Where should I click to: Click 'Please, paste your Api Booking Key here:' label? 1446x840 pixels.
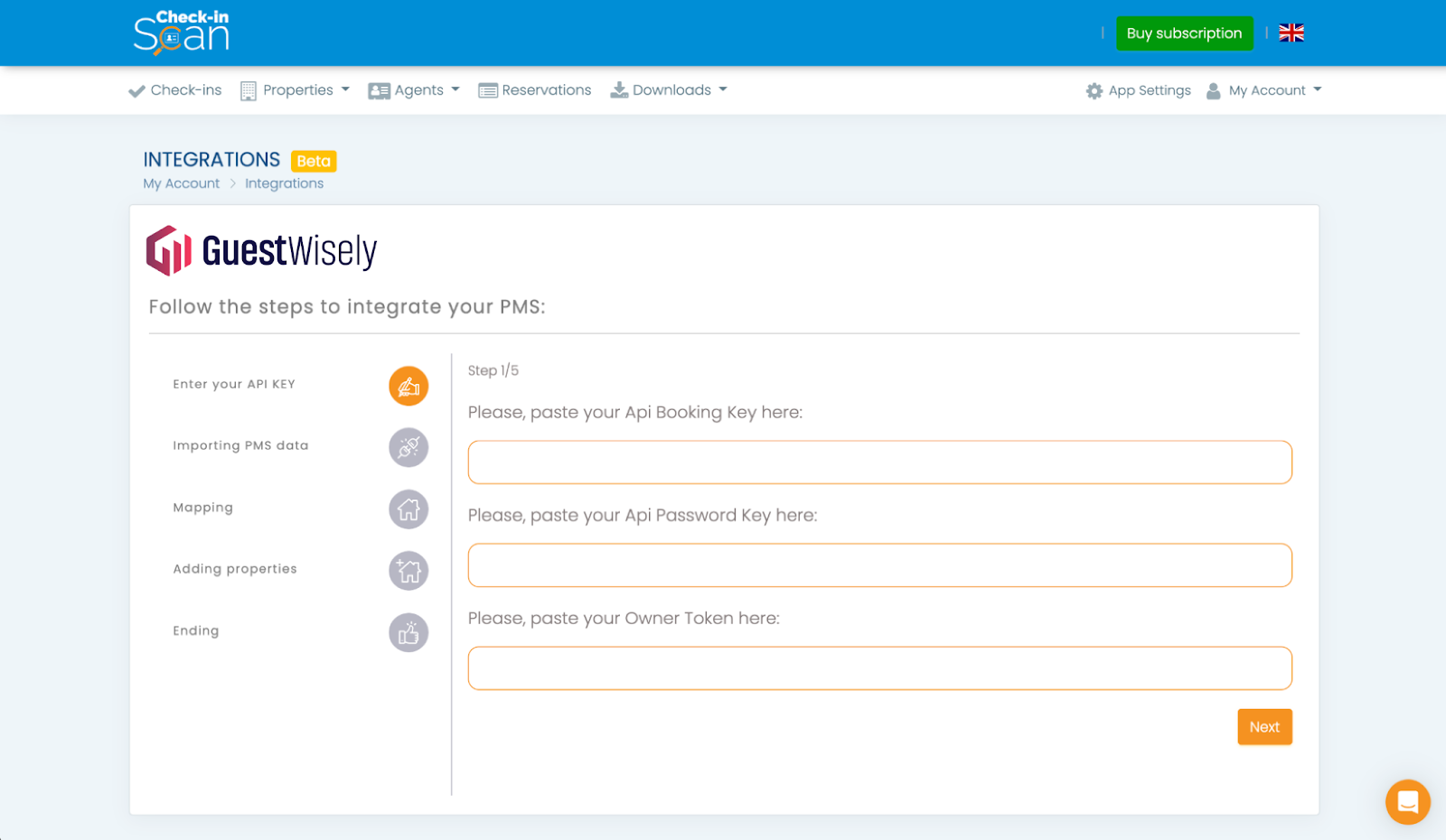pyautogui.click(x=635, y=413)
